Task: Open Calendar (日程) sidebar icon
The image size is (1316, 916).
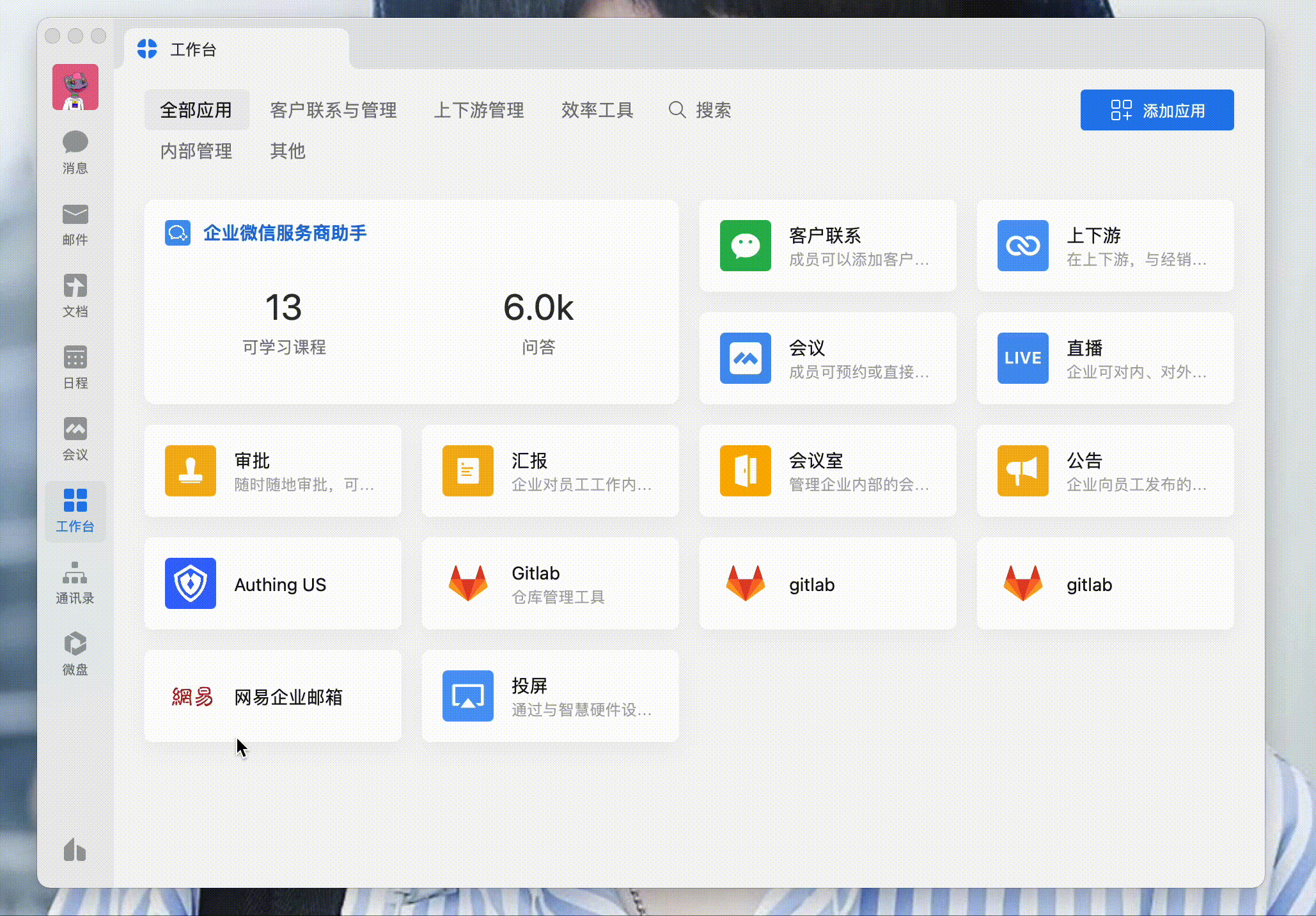Action: pyautogui.click(x=75, y=367)
